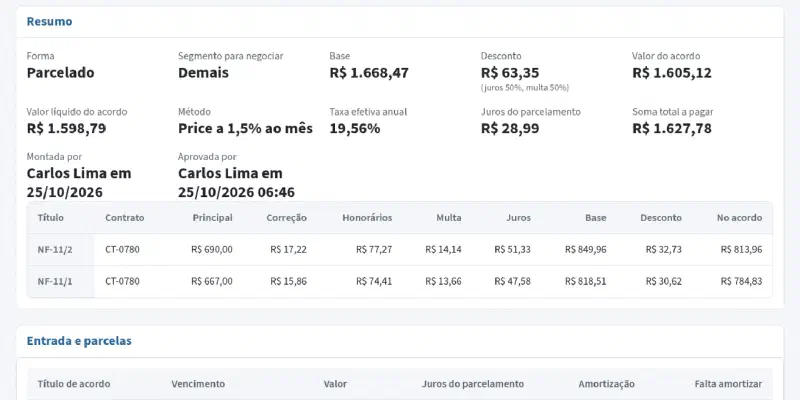The image size is (800, 400).
Task: Click desconto R$ 30,62
Action: (663, 282)
